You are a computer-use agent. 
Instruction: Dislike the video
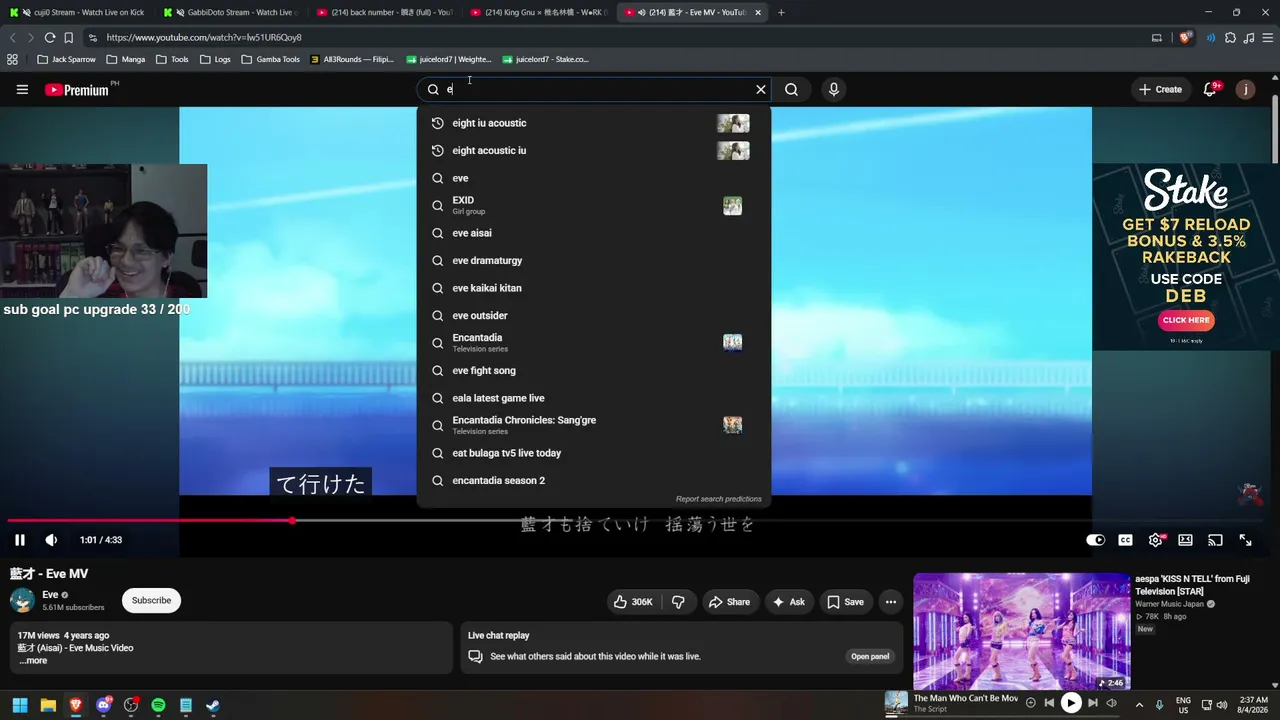678,602
